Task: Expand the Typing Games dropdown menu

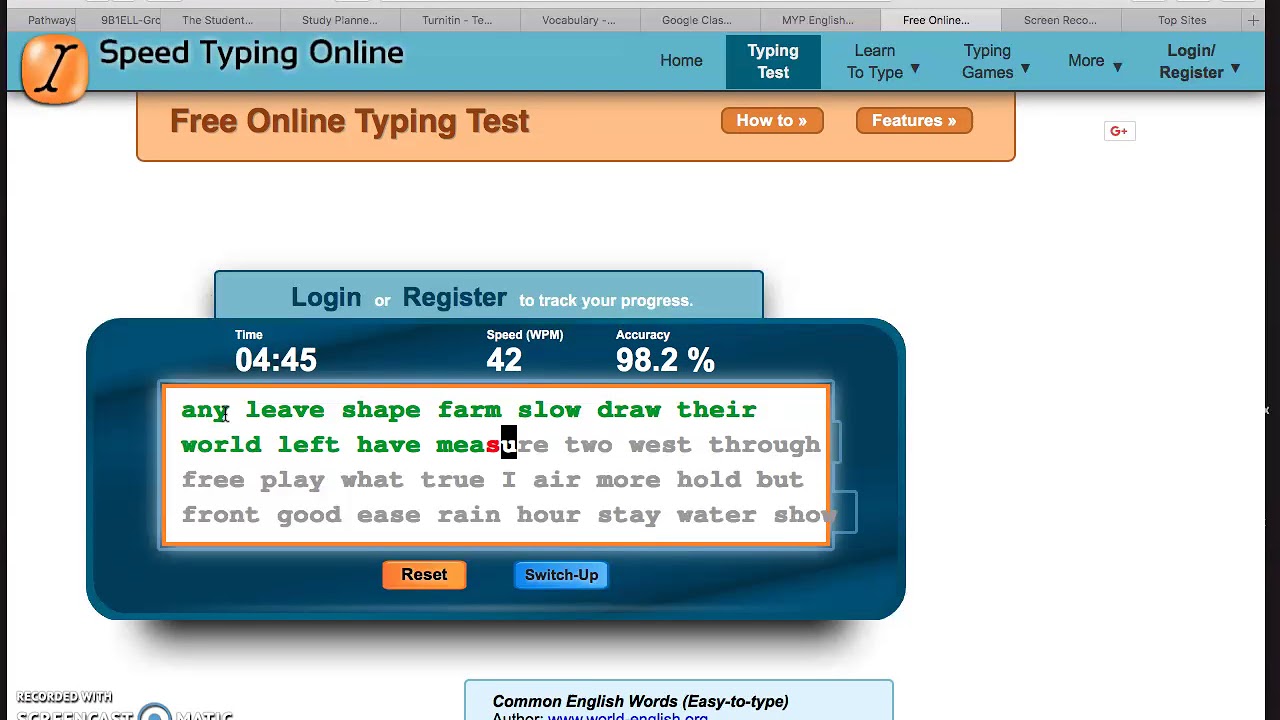Action: click(996, 61)
